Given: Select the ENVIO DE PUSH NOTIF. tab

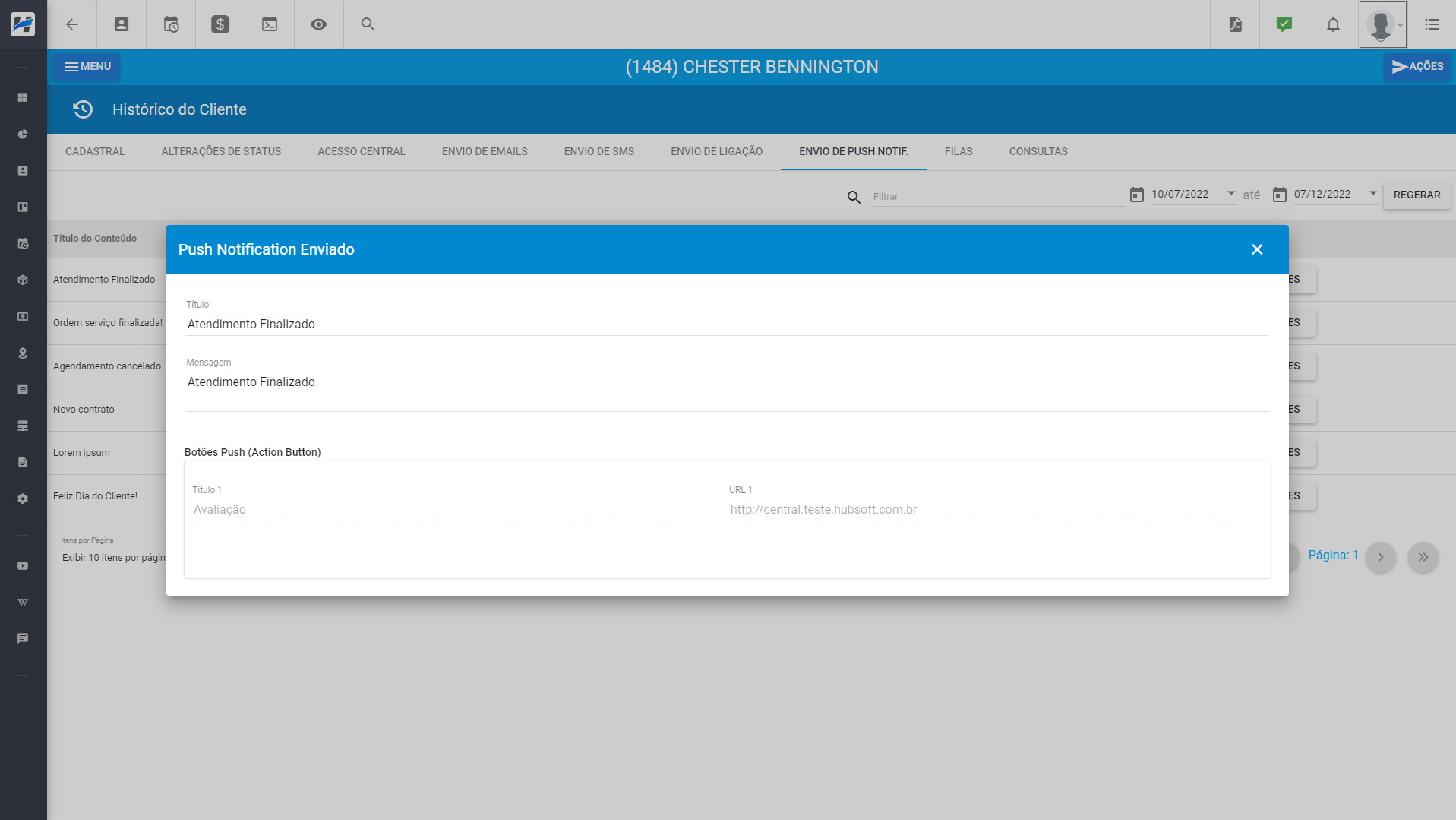Looking at the screenshot, I should [x=854, y=151].
